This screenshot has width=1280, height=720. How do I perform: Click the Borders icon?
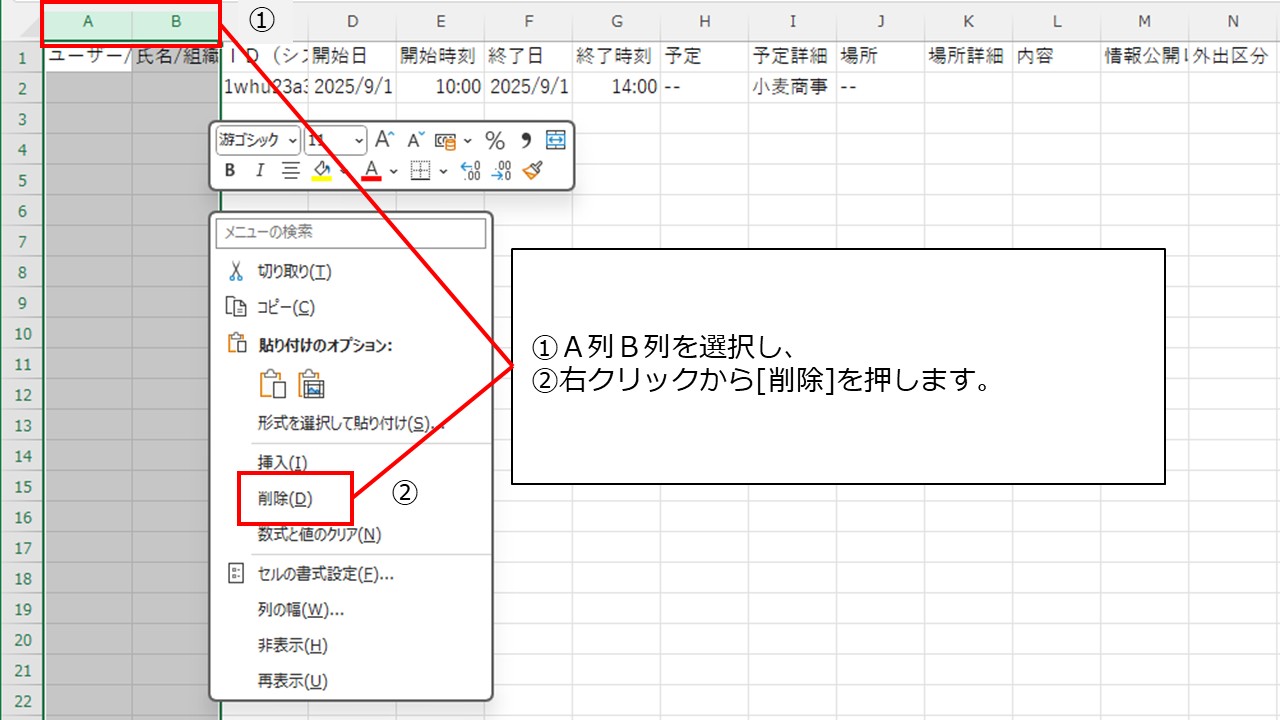[420, 171]
